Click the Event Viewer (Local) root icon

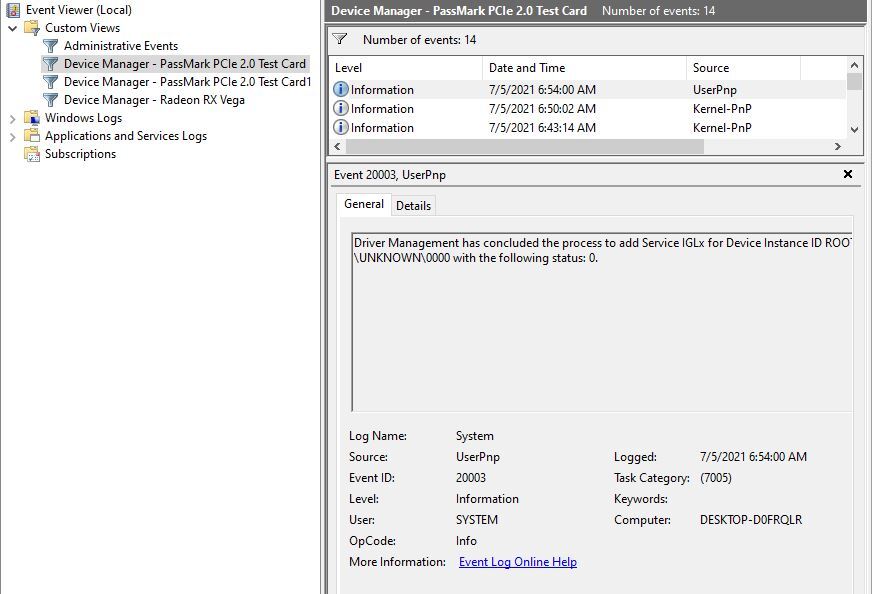pyautogui.click(x=13, y=9)
